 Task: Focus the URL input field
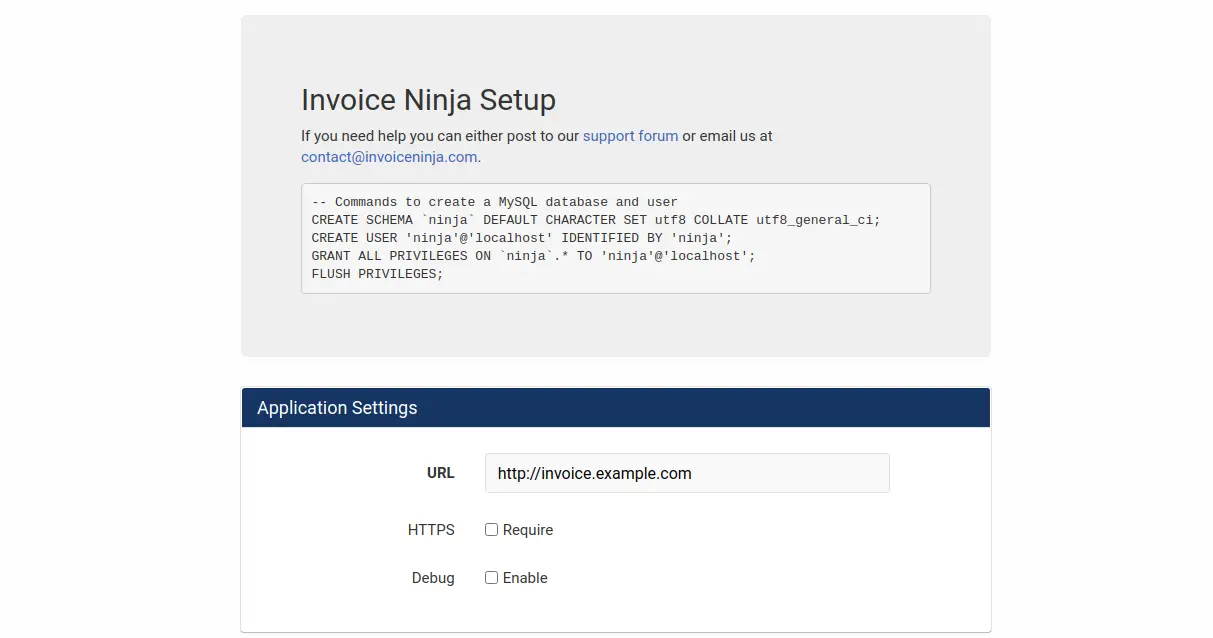687,473
